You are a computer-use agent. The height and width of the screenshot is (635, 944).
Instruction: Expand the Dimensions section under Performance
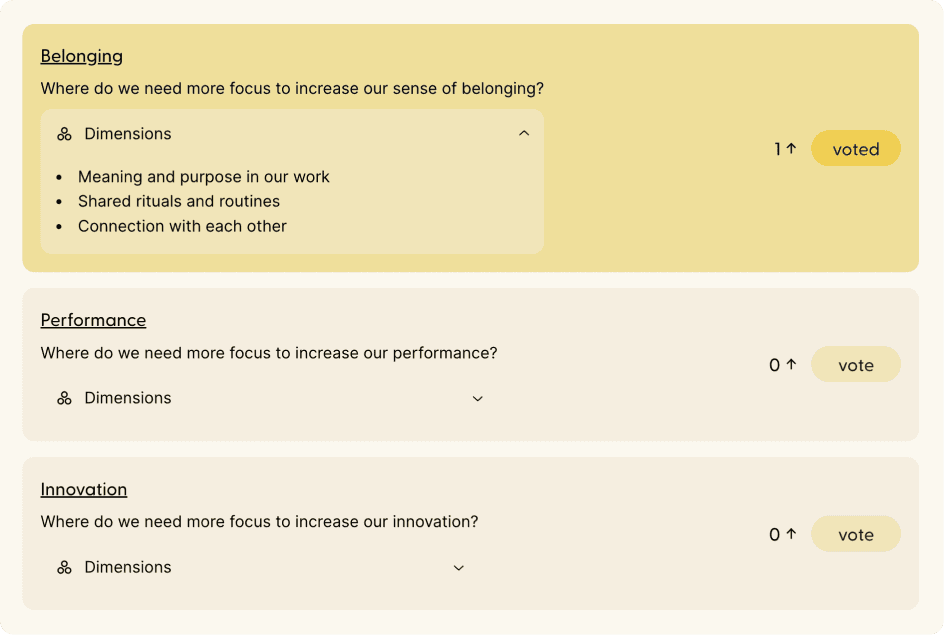point(477,398)
